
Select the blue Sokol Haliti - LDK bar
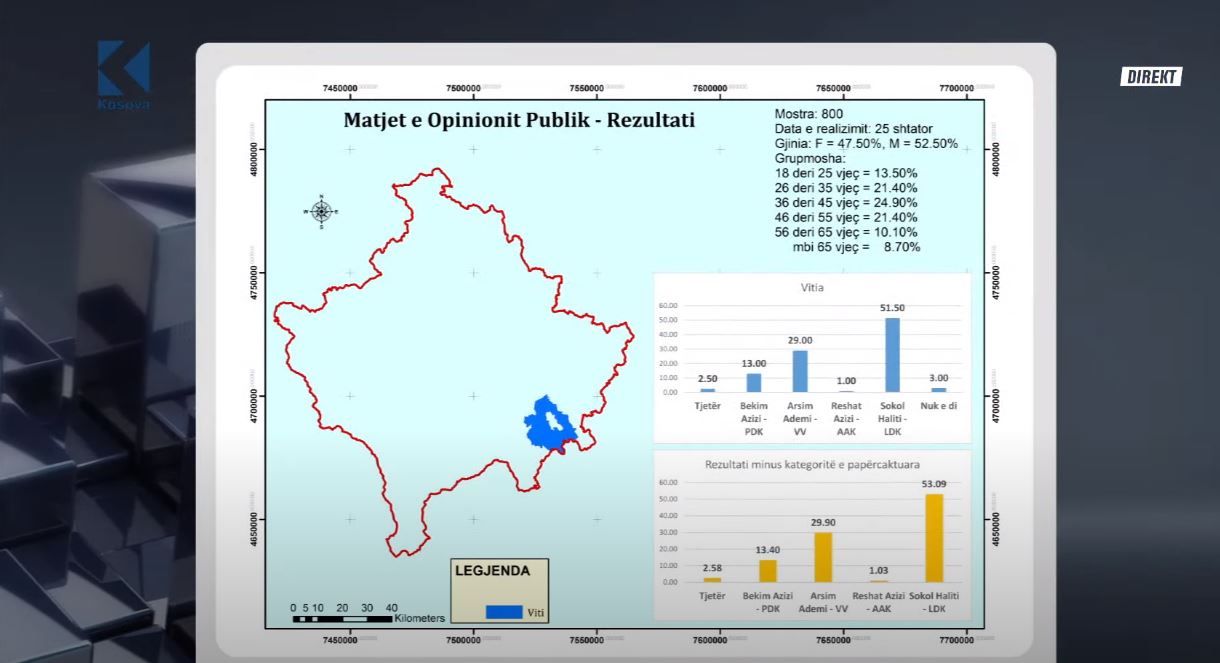pyautogui.click(x=892, y=355)
